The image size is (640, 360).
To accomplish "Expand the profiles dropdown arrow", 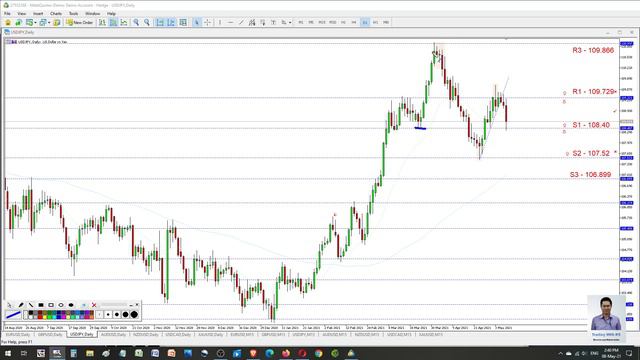I will (x=49, y=22).
